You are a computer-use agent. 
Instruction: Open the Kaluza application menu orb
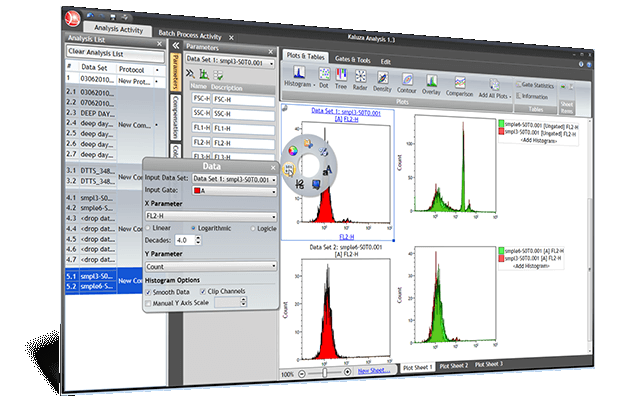(x=73, y=19)
